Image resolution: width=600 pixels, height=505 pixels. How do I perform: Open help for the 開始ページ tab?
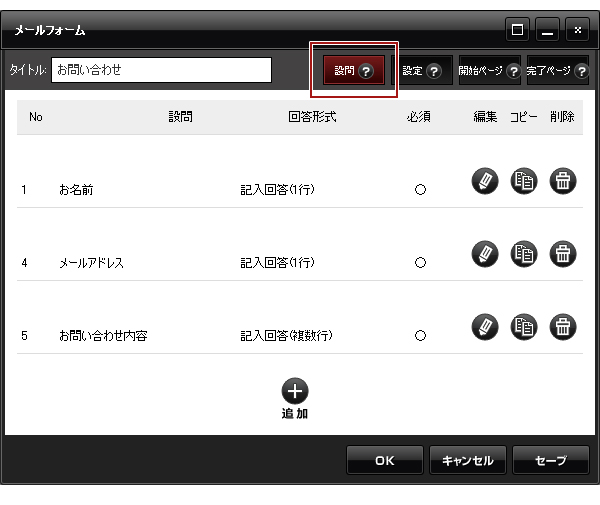click(x=514, y=71)
